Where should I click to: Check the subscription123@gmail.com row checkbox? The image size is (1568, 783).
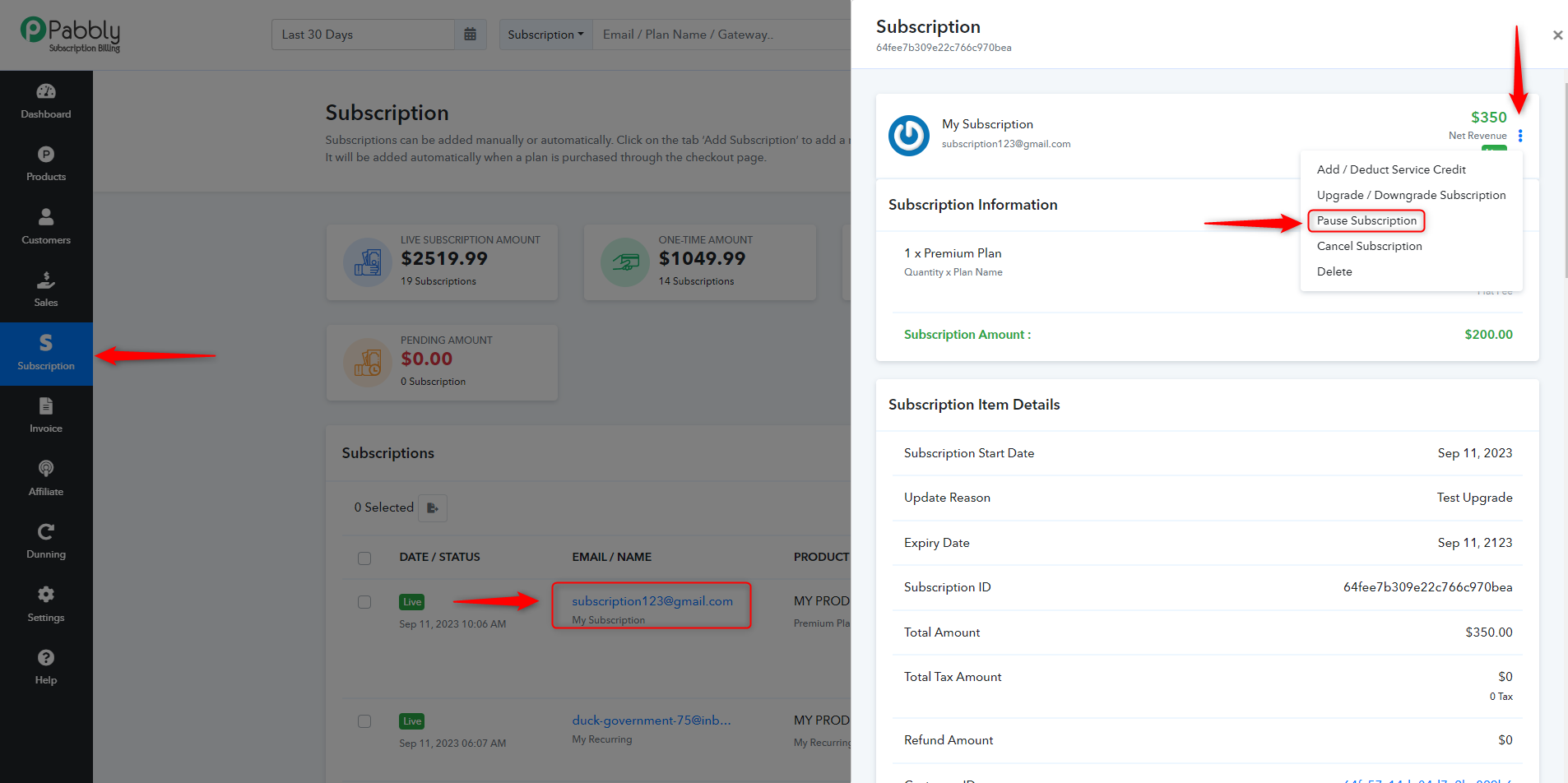tap(364, 602)
